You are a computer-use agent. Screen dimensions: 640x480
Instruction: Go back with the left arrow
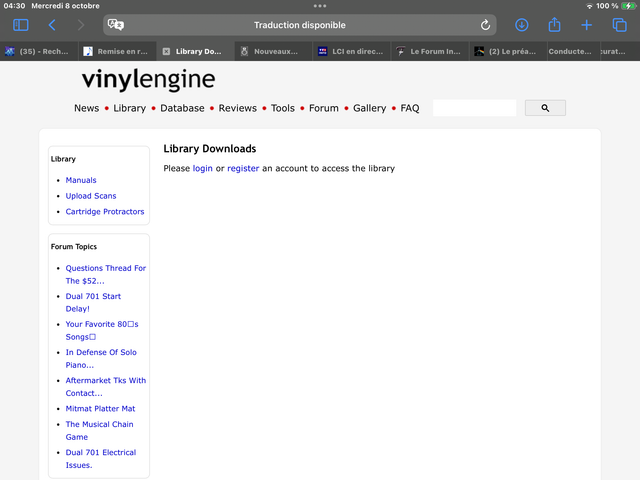point(52,25)
